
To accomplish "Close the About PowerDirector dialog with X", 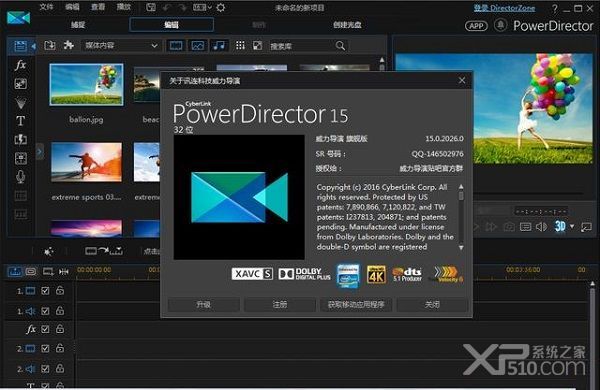I will tap(462, 80).
